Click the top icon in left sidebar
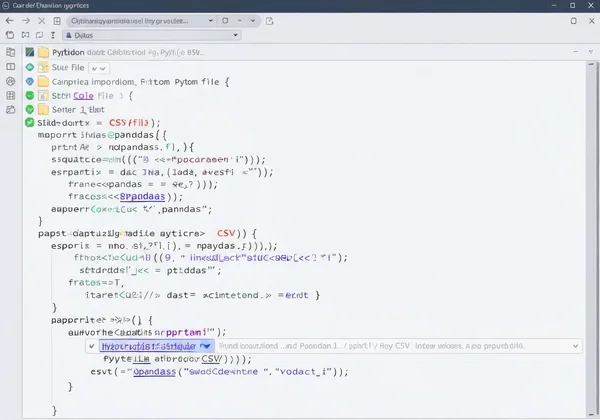This screenshot has height=420, width=600. 10,52
